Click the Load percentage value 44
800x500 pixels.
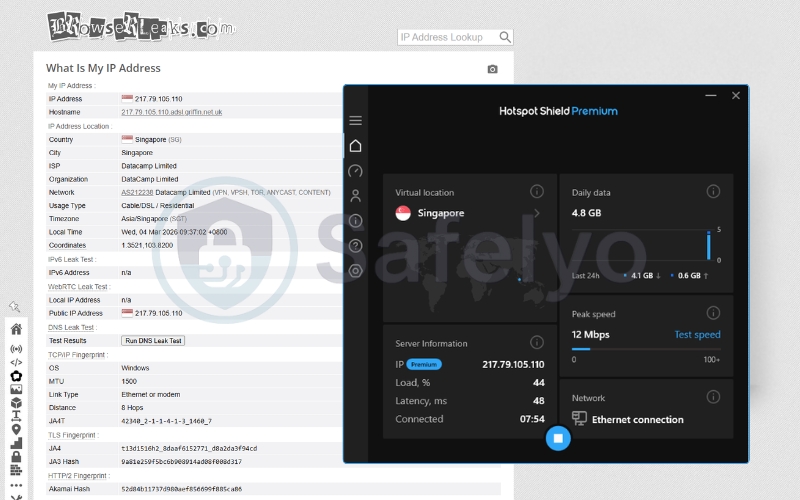[538, 383]
